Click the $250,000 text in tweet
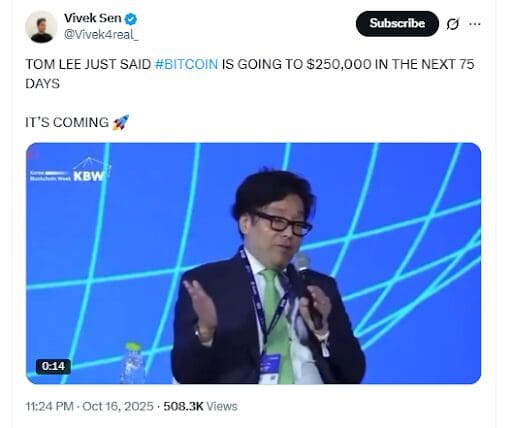The width and height of the screenshot is (512, 428). pos(339,64)
